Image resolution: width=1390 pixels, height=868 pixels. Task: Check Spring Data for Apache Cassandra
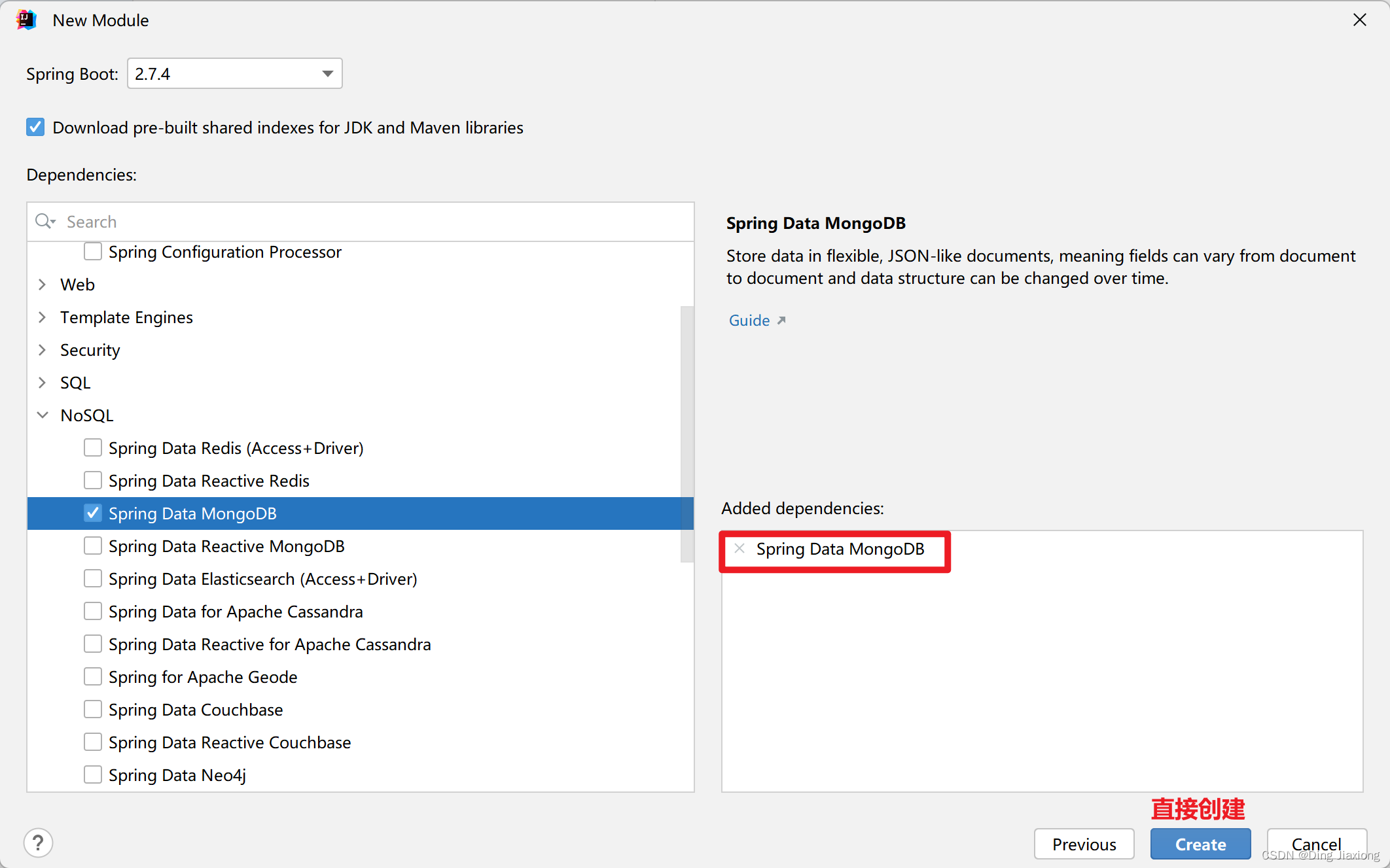[93, 612]
